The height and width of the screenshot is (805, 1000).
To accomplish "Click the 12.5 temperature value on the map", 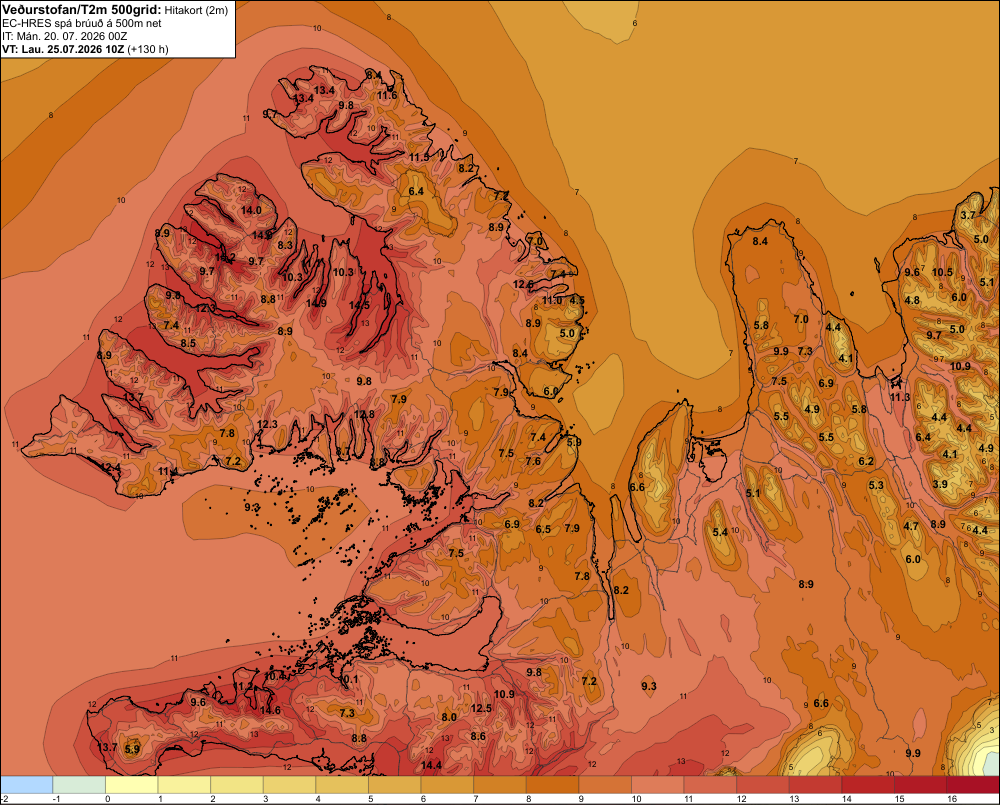I will pyautogui.click(x=482, y=708).
